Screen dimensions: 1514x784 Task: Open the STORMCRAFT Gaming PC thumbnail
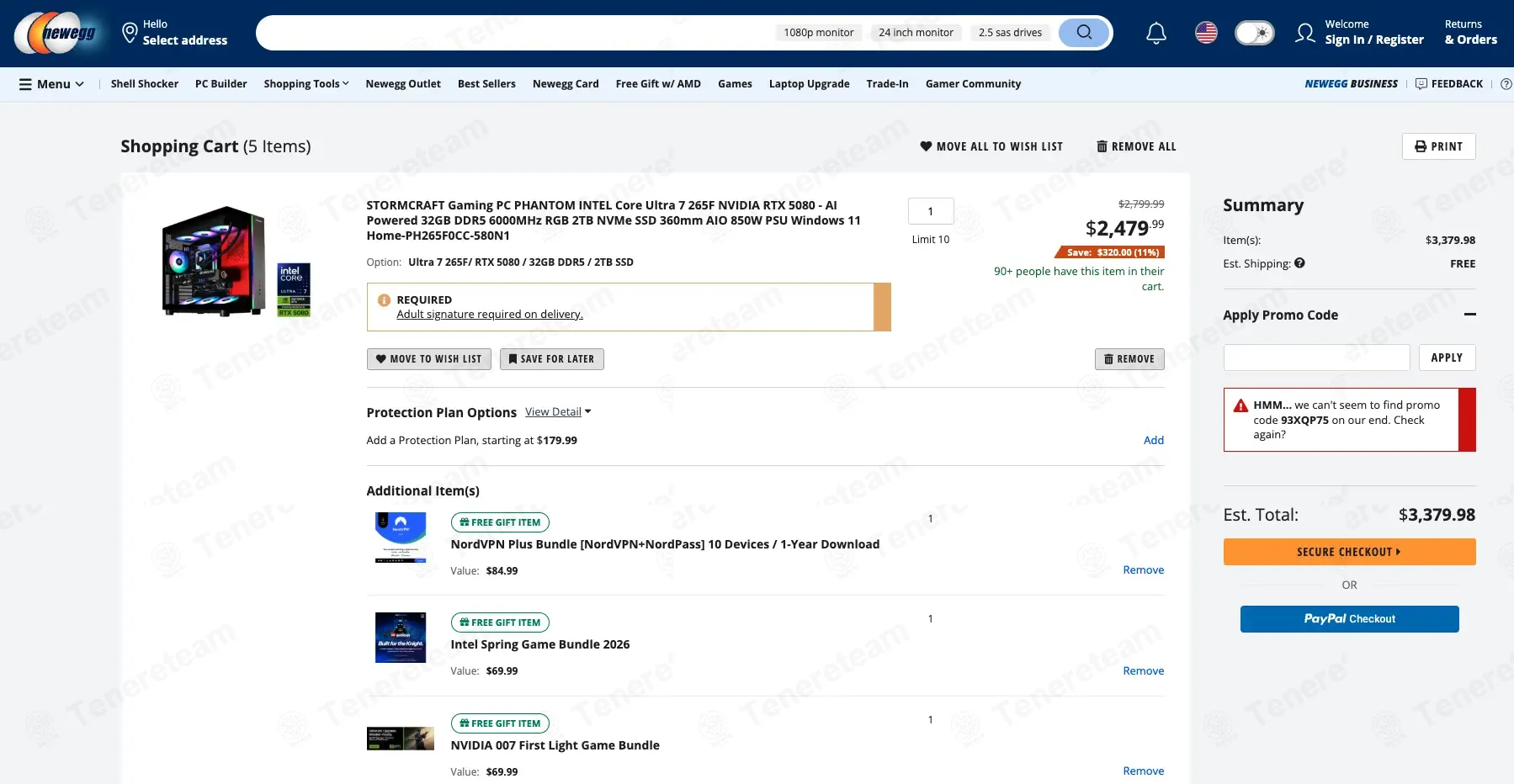(236, 261)
